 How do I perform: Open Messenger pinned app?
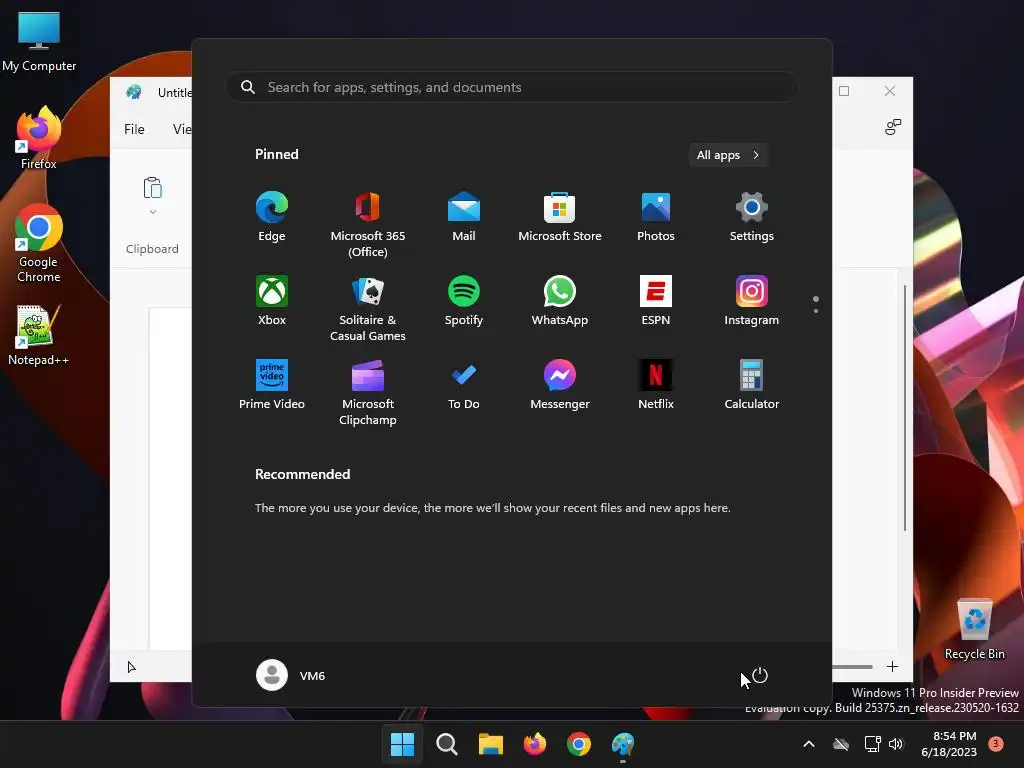(560, 385)
